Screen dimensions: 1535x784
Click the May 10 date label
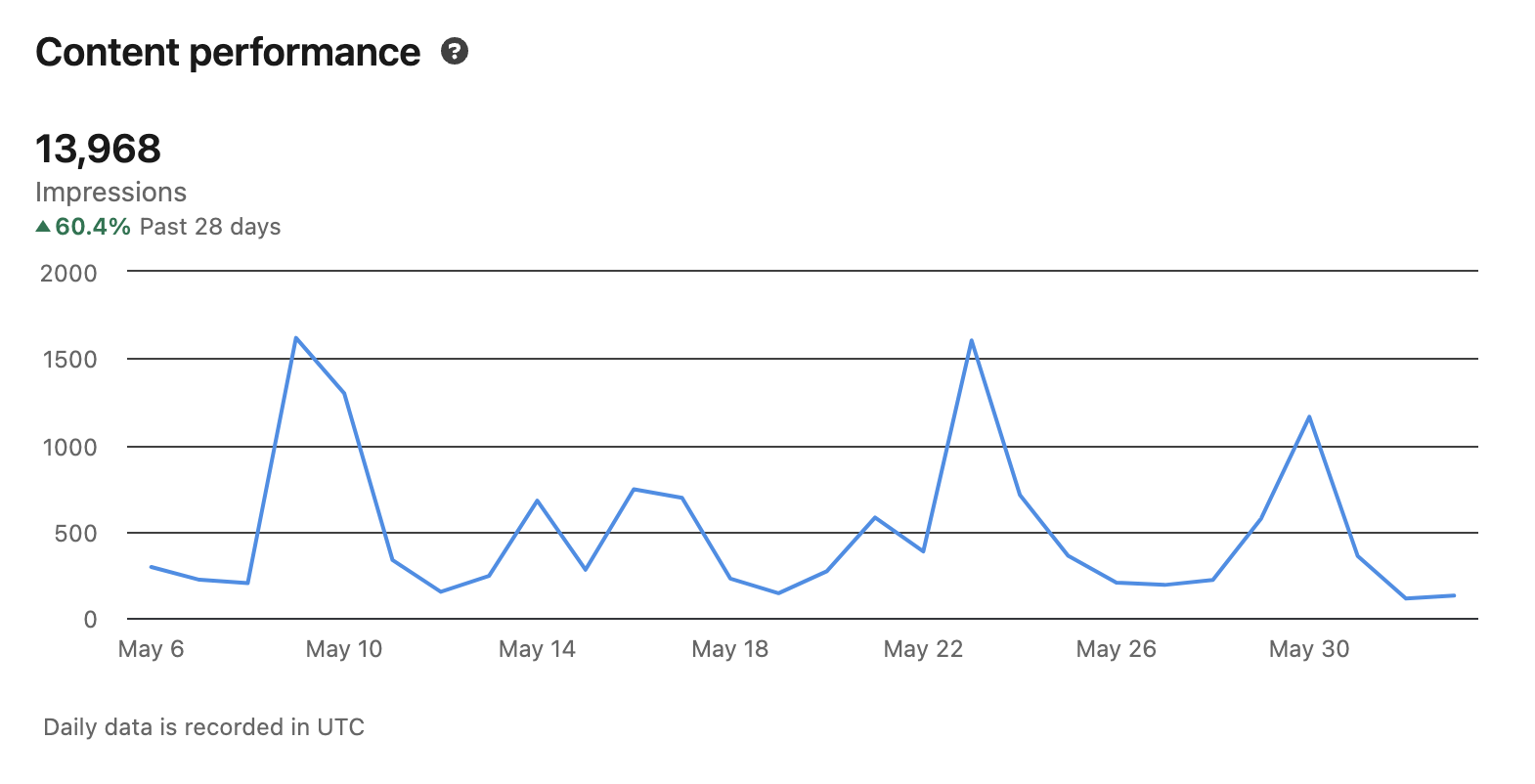(344, 649)
